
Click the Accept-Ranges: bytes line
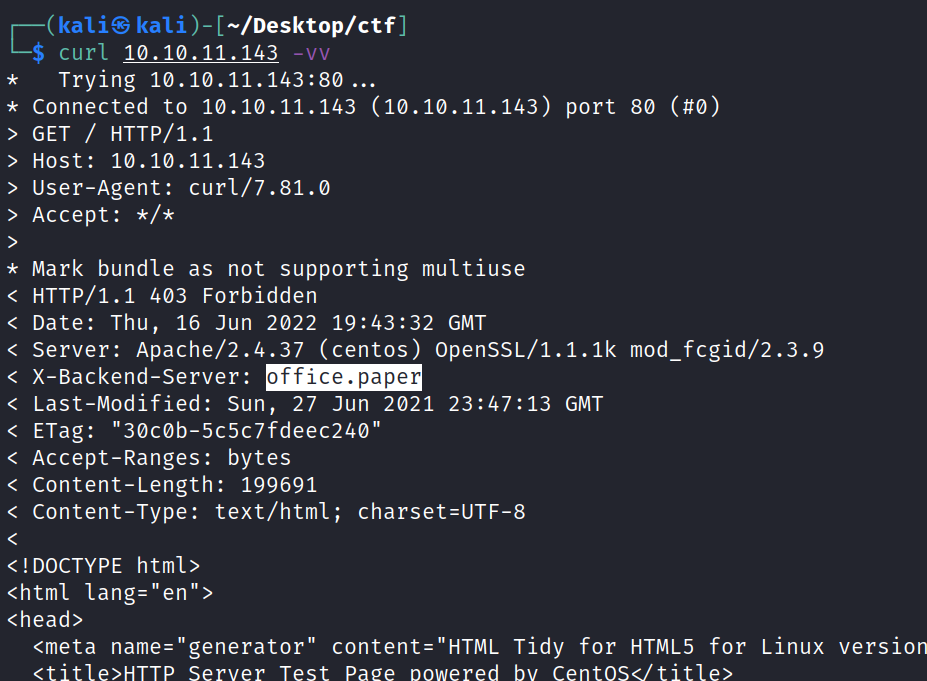pyautogui.click(x=161, y=458)
